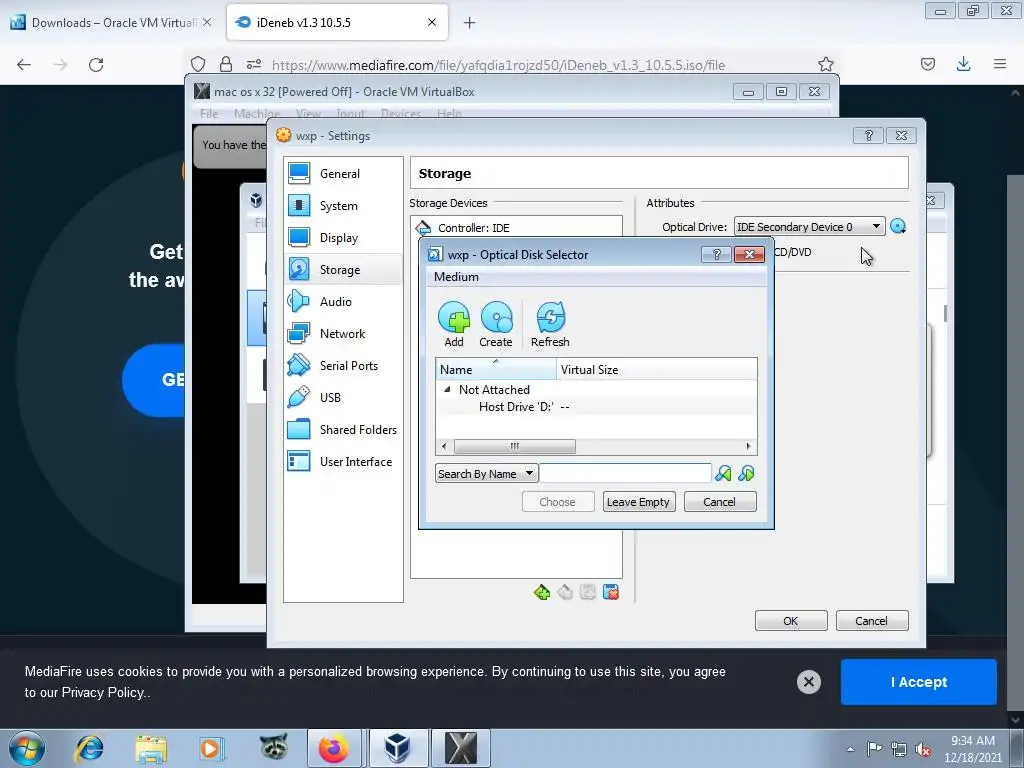Cancel the Optical Disk Selector
The width and height of the screenshot is (1024, 768).
[720, 502]
